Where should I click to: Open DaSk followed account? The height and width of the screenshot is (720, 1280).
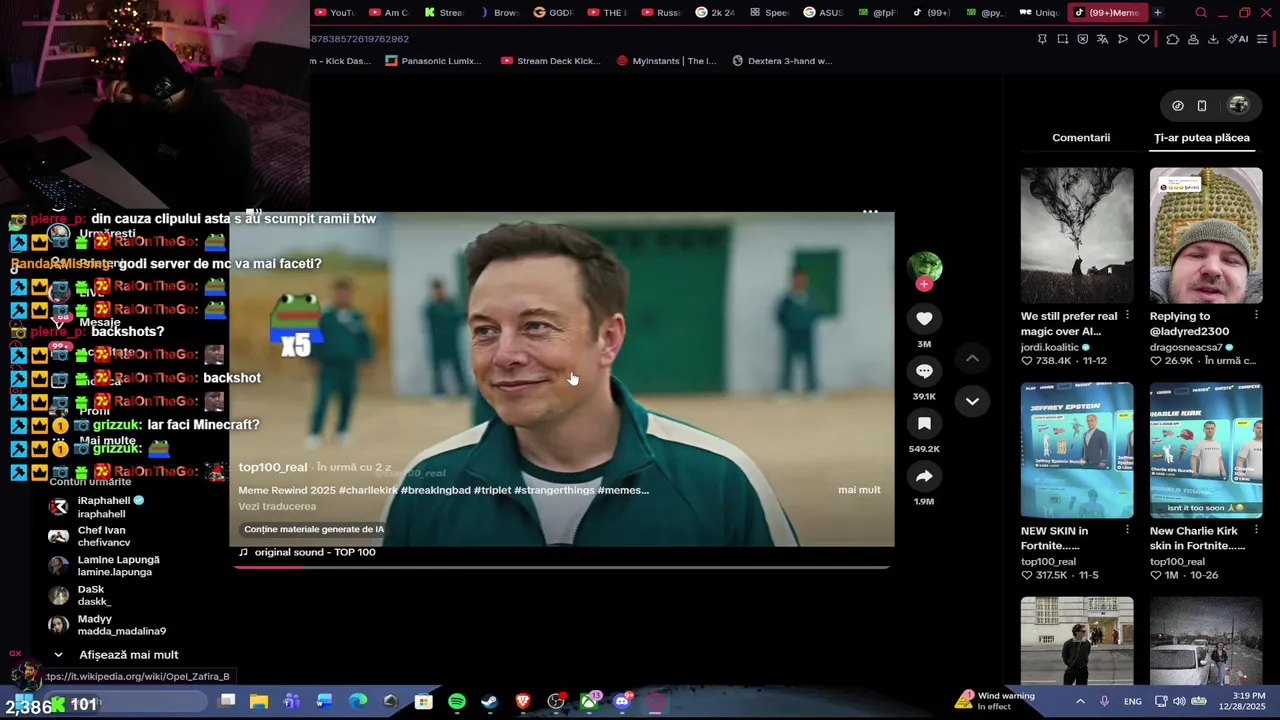pos(80,595)
